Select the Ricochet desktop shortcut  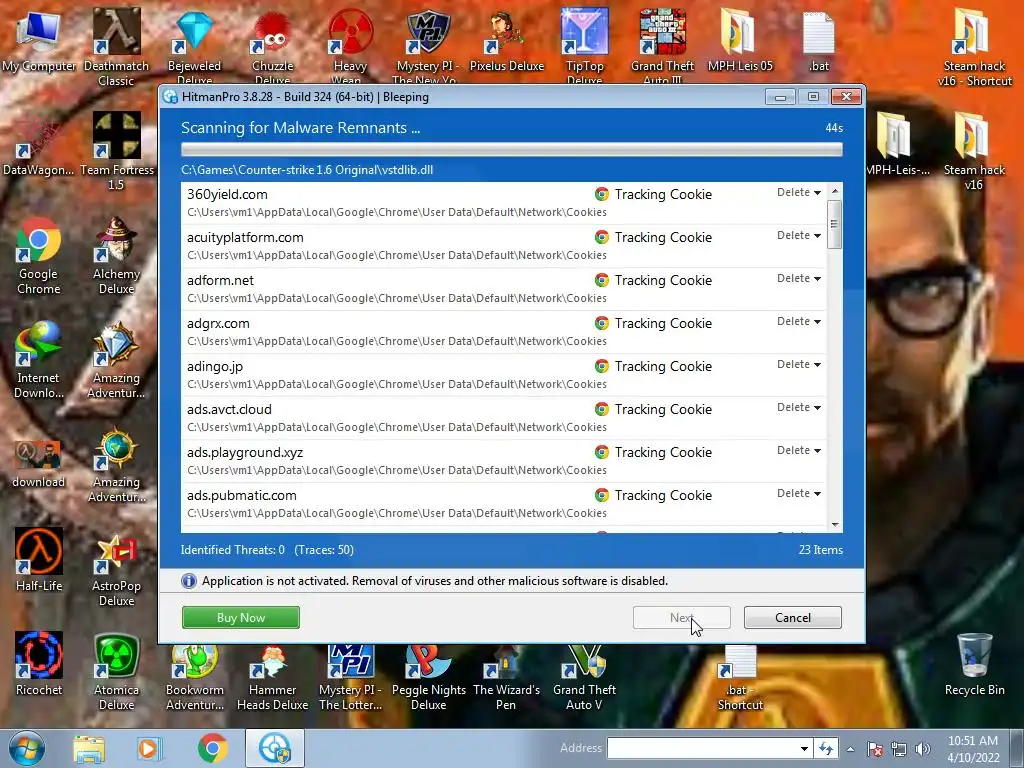(x=39, y=664)
